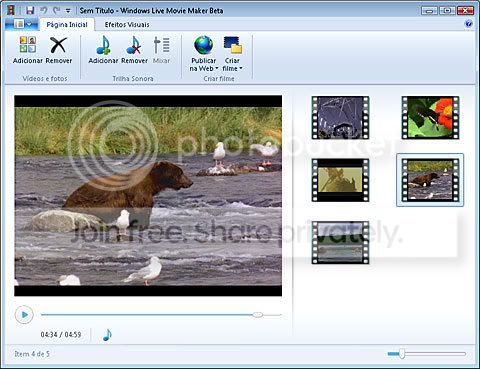Click the Criar filme icon
Viewport: 480px width, 369px height.
pos(233,45)
